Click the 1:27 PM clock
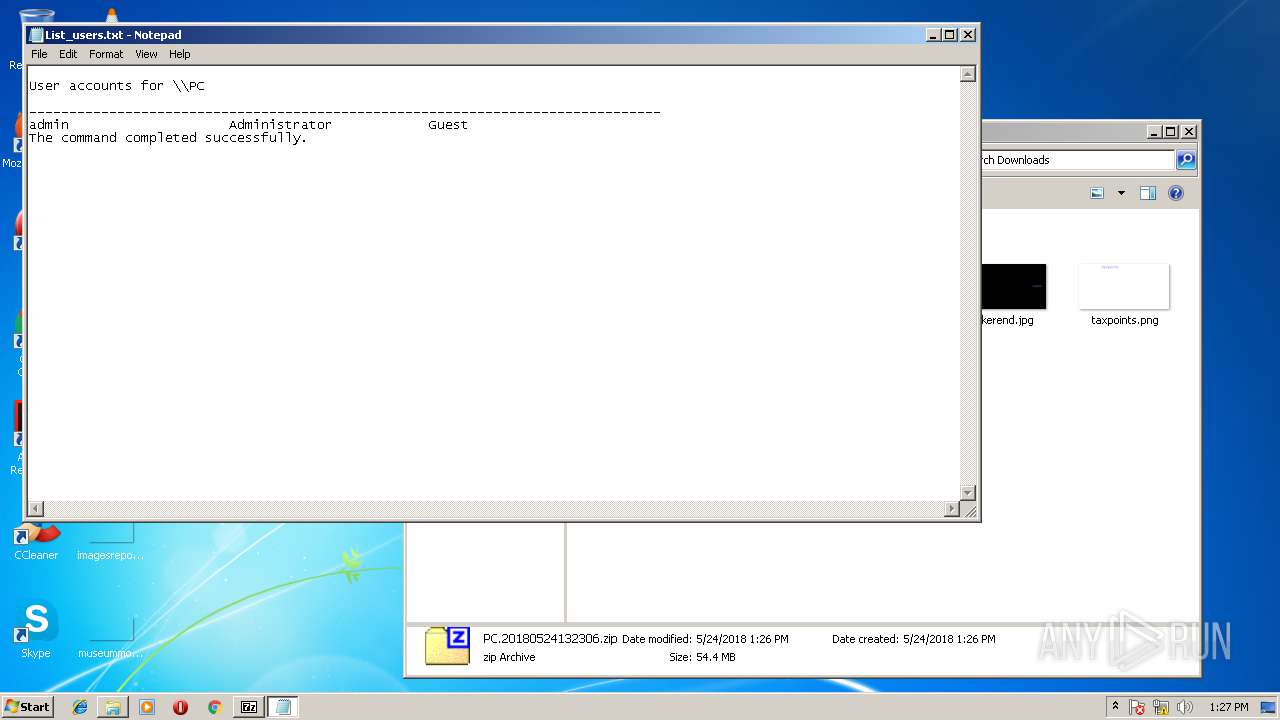Image resolution: width=1280 pixels, height=720 pixels. click(1229, 707)
